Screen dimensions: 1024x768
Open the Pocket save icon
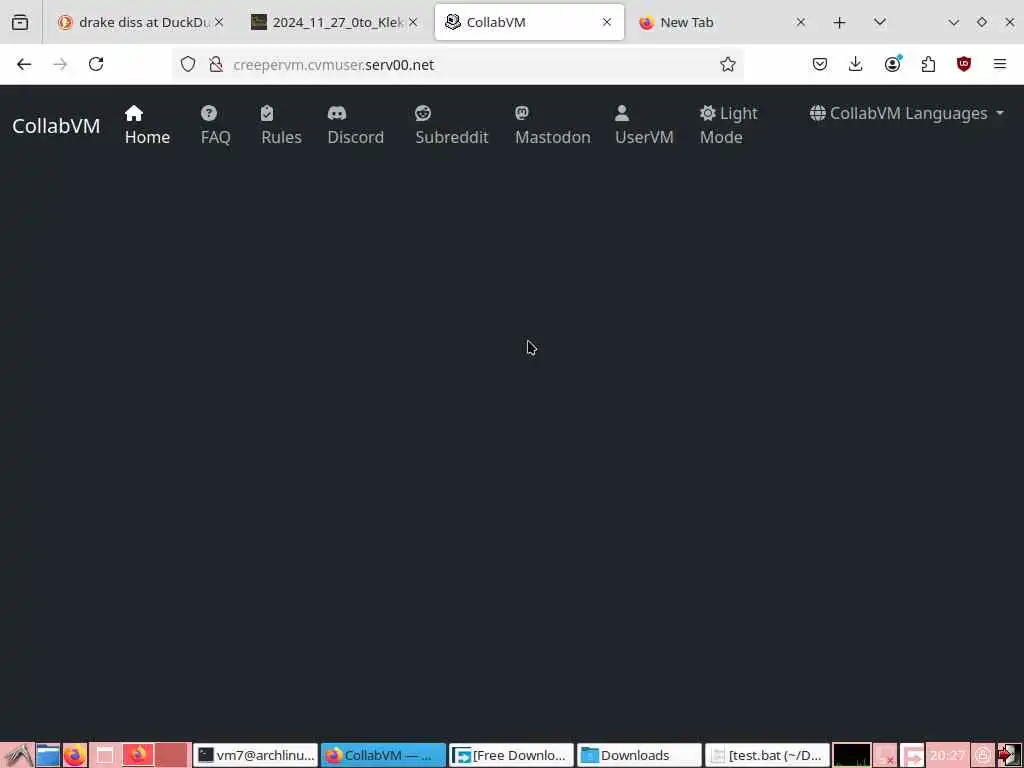[x=820, y=64]
